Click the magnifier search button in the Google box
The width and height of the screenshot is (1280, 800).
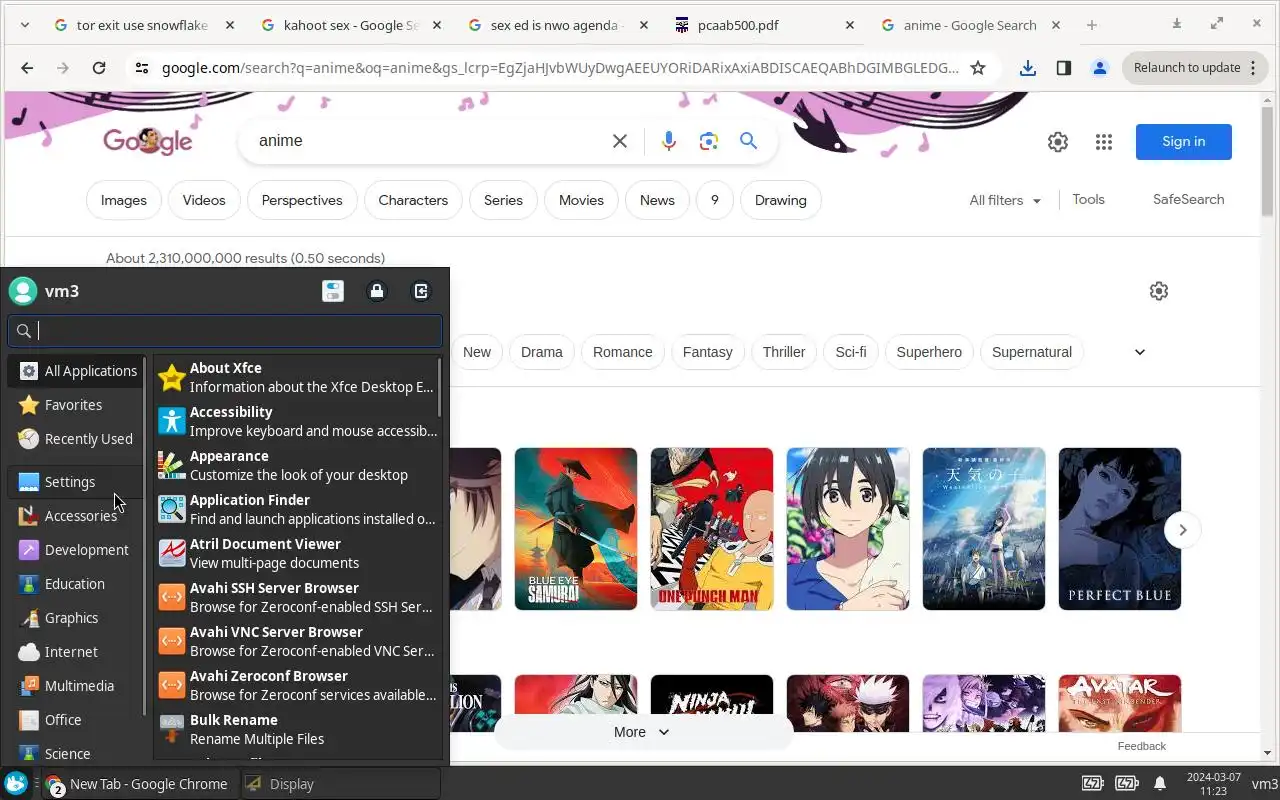[x=748, y=141]
